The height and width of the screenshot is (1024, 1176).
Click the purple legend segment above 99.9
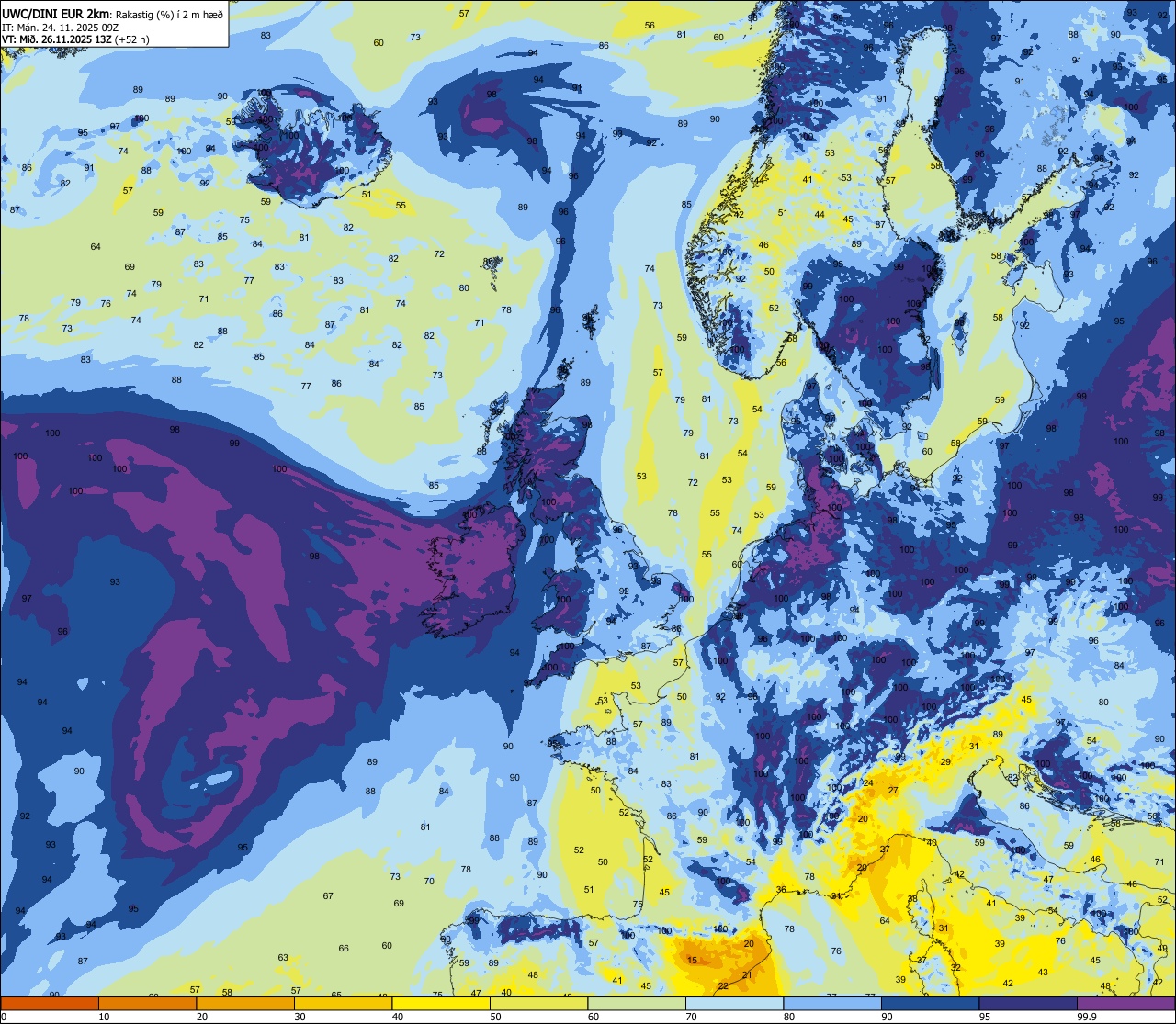coord(1125,1003)
